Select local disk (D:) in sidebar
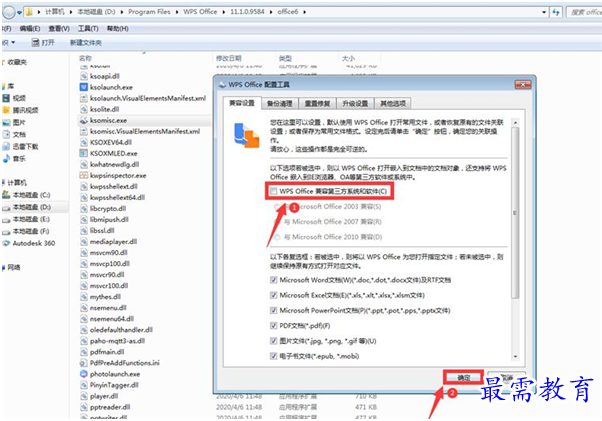Screen dimensions: 602x421 point(26,207)
